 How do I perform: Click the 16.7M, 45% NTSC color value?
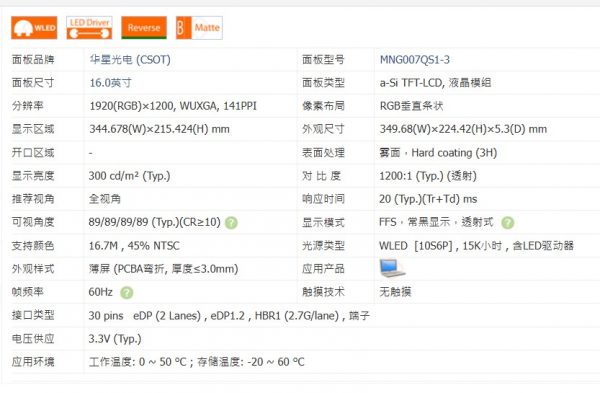point(134,246)
